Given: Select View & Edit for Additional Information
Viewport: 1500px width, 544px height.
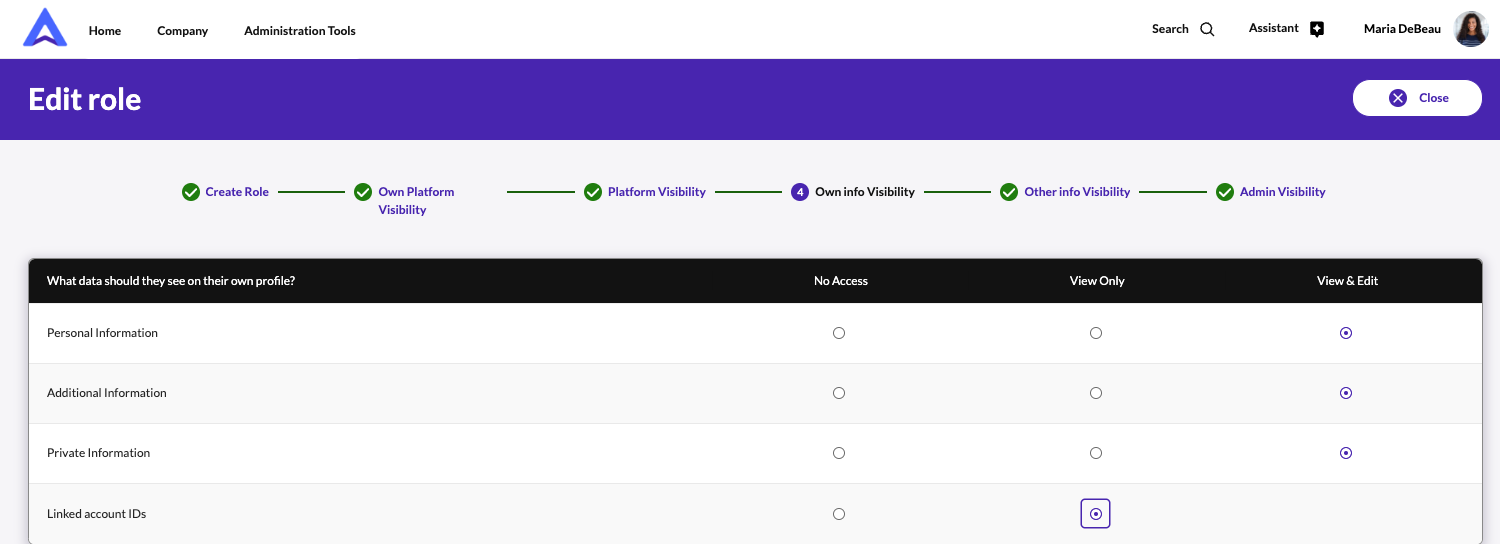Looking at the screenshot, I should (1346, 393).
